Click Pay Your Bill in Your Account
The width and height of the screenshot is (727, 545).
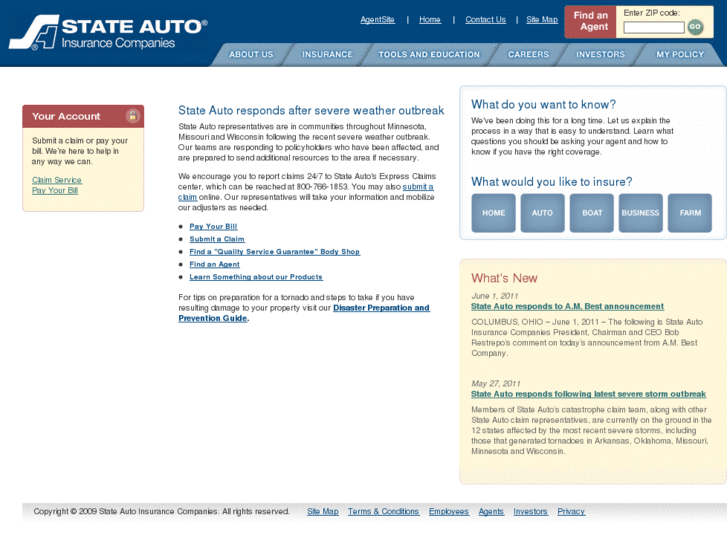click(55, 191)
